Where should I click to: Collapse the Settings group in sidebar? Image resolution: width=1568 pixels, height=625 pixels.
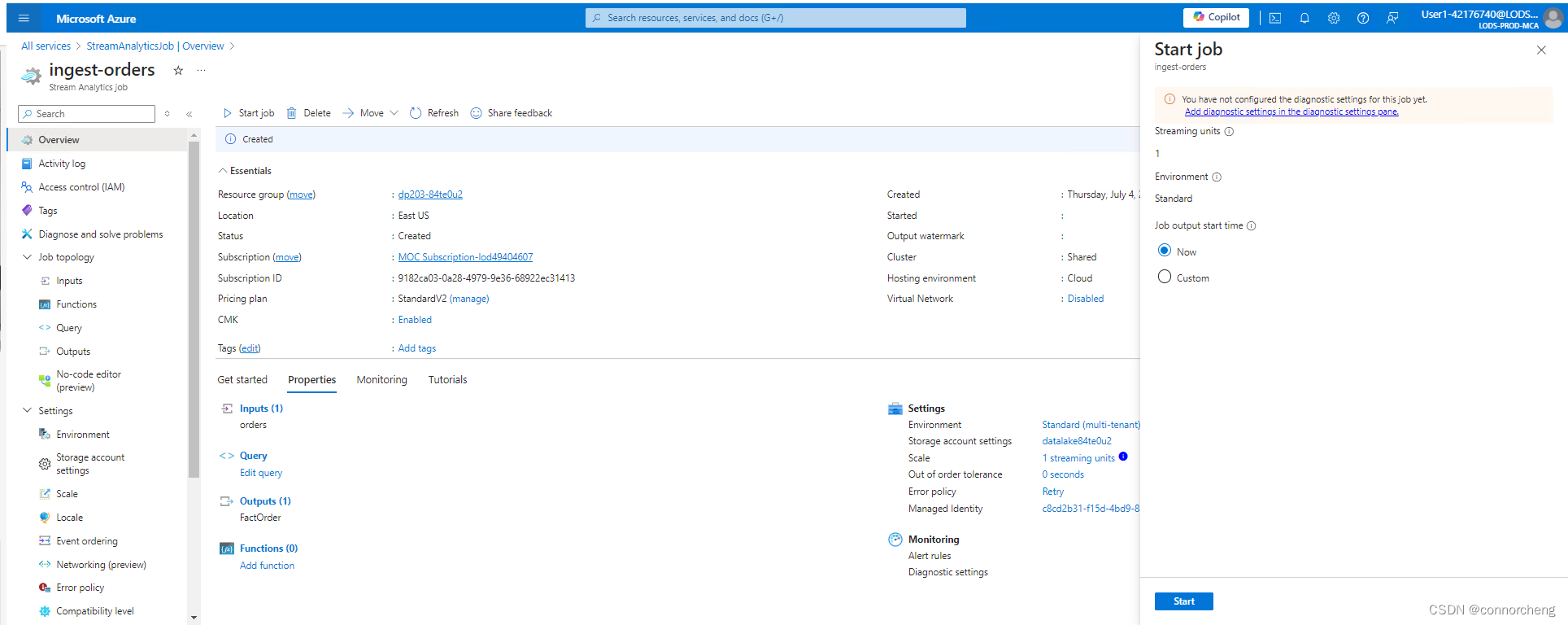(x=27, y=411)
